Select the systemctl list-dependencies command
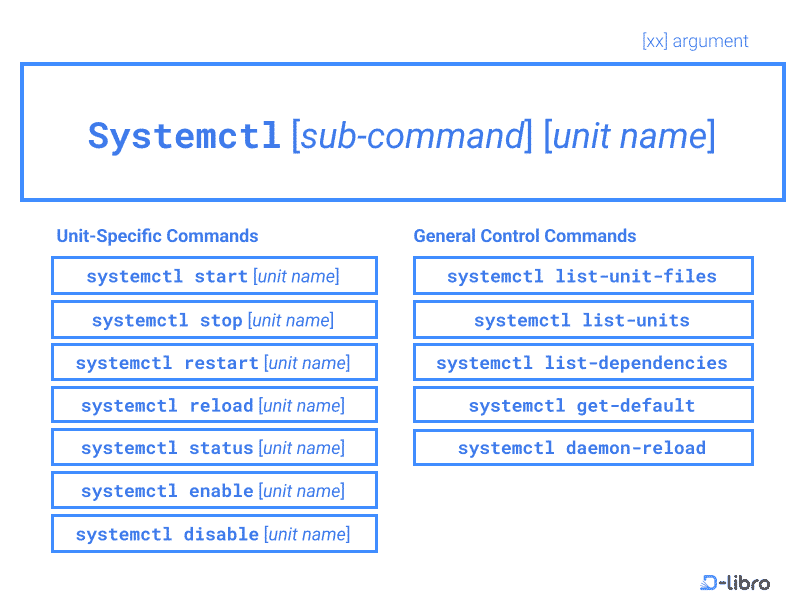Viewport: 800px width, 600px height. tap(583, 362)
